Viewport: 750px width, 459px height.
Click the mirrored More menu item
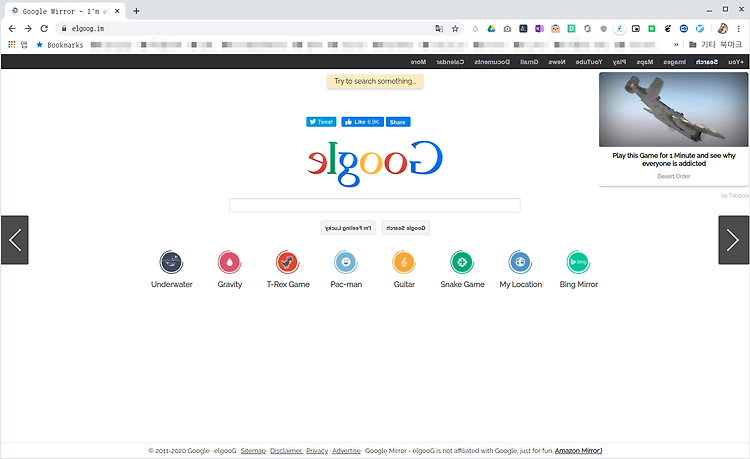coord(418,62)
